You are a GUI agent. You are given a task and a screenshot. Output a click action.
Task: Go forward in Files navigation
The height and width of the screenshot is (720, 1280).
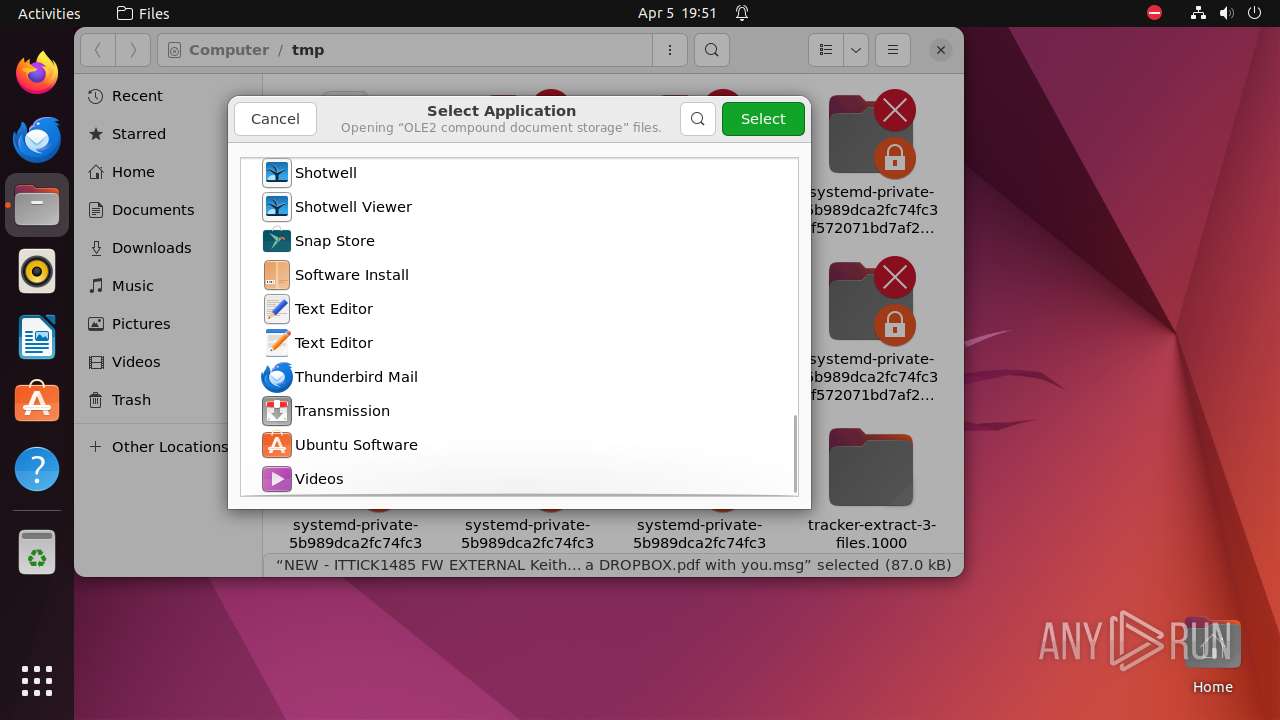[133, 50]
